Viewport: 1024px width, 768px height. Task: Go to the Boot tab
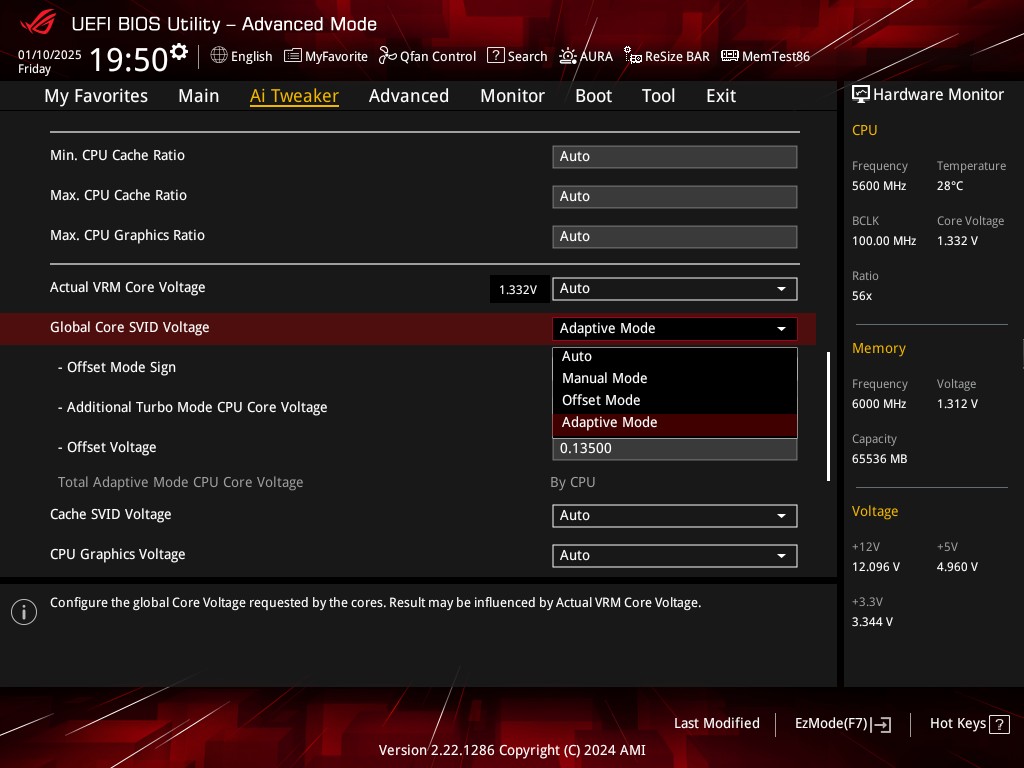pos(593,96)
